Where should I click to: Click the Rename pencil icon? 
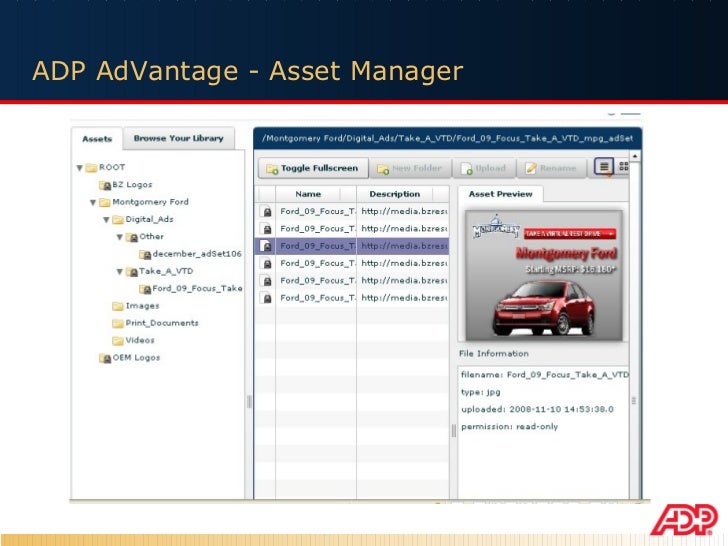pyautogui.click(x=531, y=168)
